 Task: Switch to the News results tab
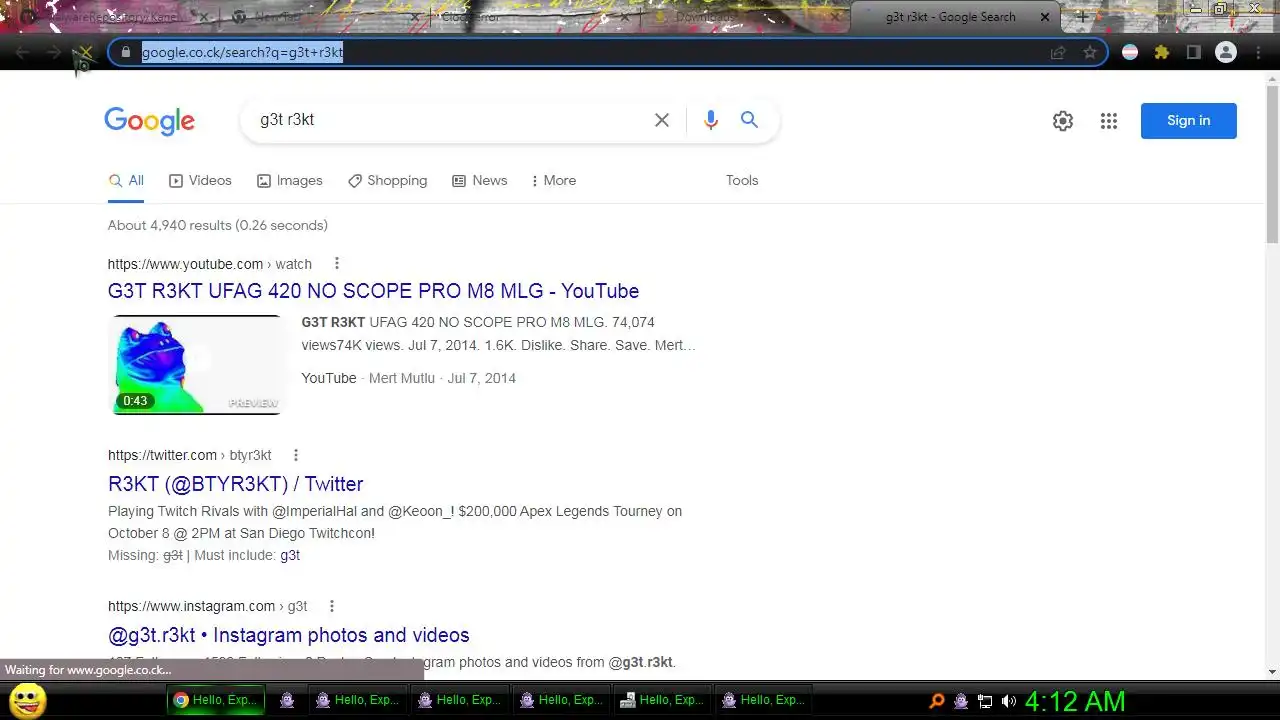(x=480, y=181)
